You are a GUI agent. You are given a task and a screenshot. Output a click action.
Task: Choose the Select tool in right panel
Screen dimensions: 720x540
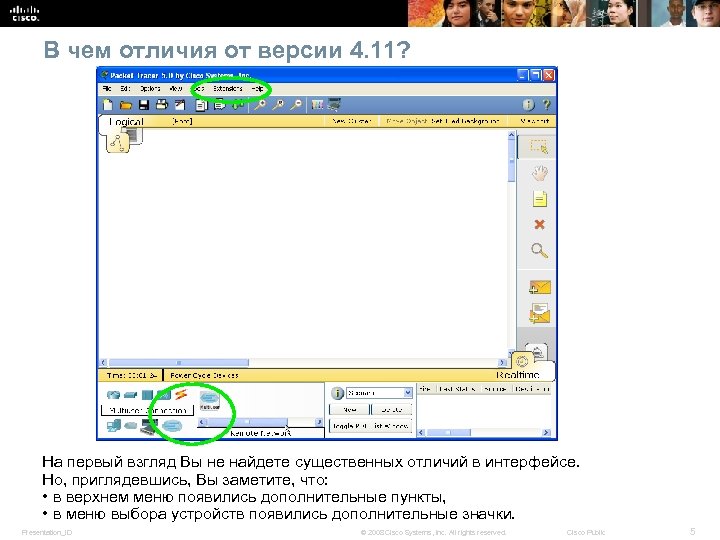pos(538,147)
